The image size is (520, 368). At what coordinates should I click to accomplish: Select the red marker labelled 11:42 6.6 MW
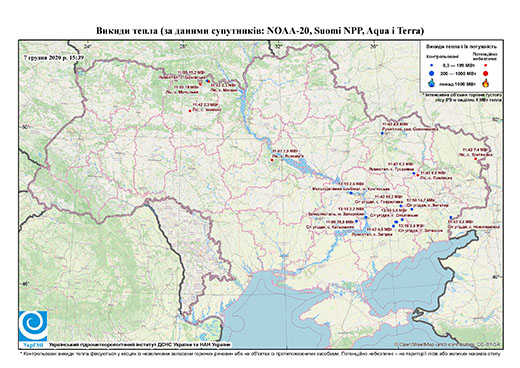coord(418,175)
